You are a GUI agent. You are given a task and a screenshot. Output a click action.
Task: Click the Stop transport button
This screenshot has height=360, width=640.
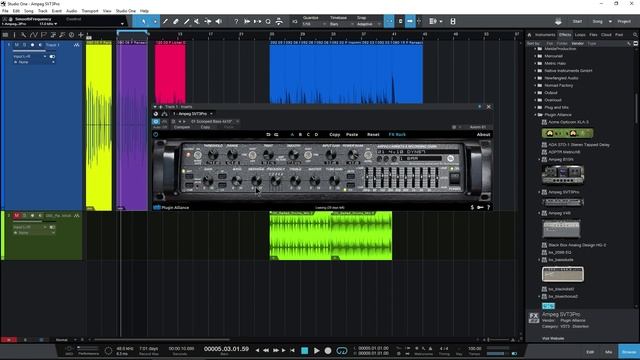coord(304,351)
